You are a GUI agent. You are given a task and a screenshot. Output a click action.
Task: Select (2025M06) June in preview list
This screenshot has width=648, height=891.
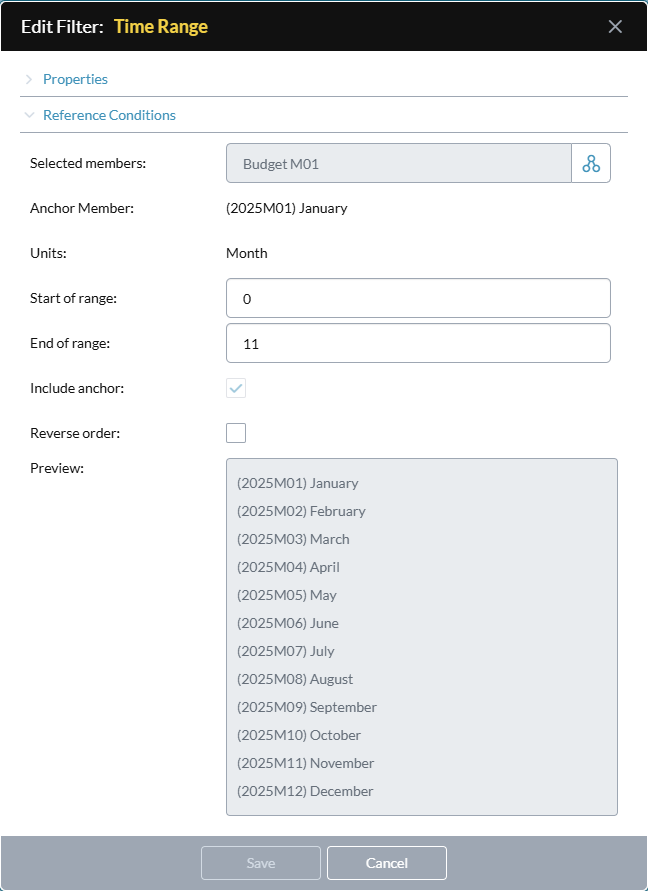(288, 623)
